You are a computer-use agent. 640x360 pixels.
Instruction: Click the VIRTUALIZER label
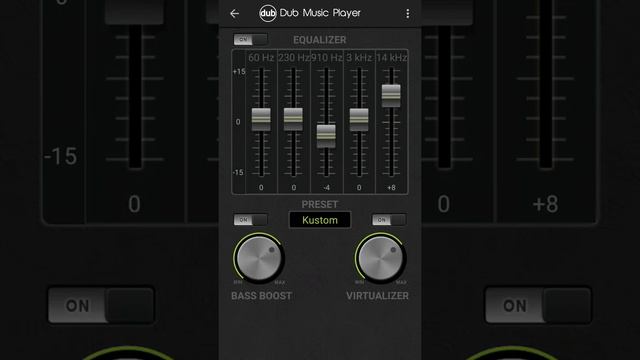click(377, 296)
